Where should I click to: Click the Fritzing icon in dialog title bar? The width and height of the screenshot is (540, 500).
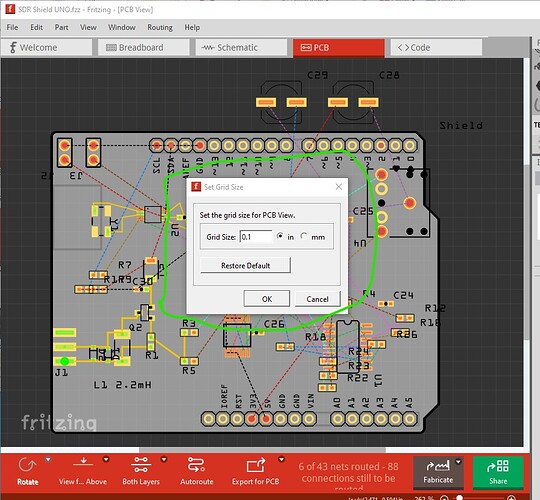click(x=196, y=187)
